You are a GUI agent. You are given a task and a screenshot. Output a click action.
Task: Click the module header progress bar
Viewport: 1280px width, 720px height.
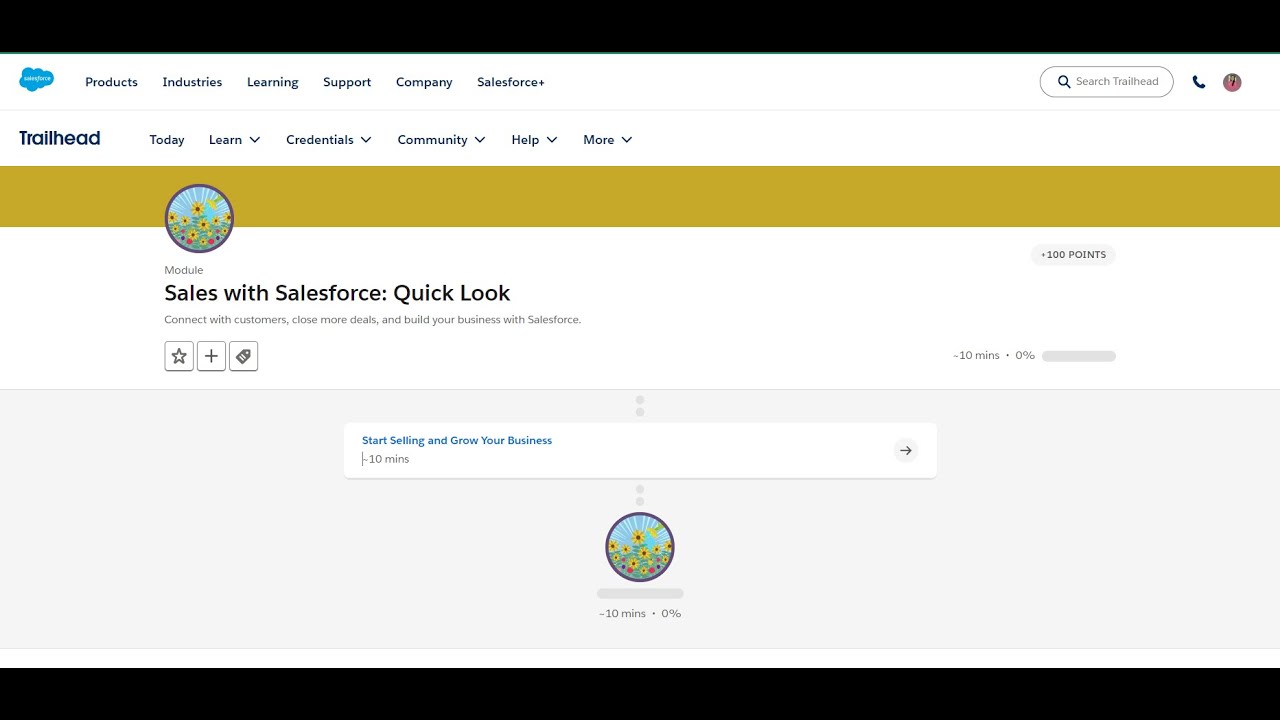tap(1079, 356)
